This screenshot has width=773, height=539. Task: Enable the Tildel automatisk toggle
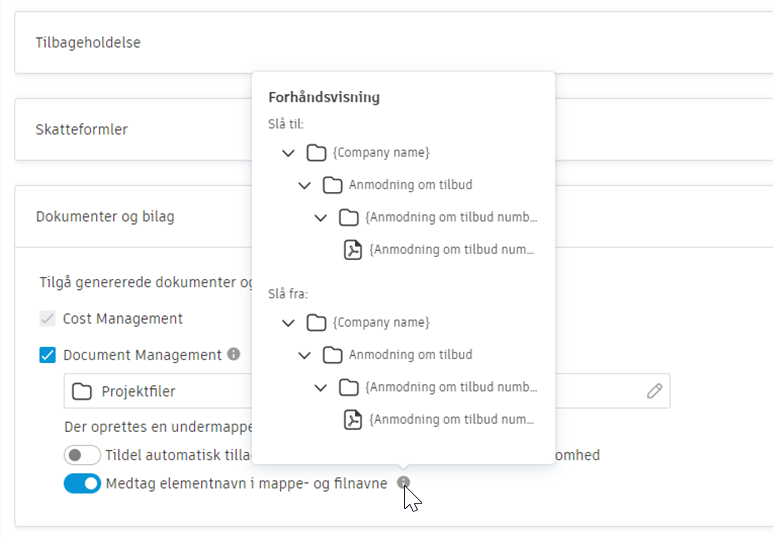coord(82,455)
